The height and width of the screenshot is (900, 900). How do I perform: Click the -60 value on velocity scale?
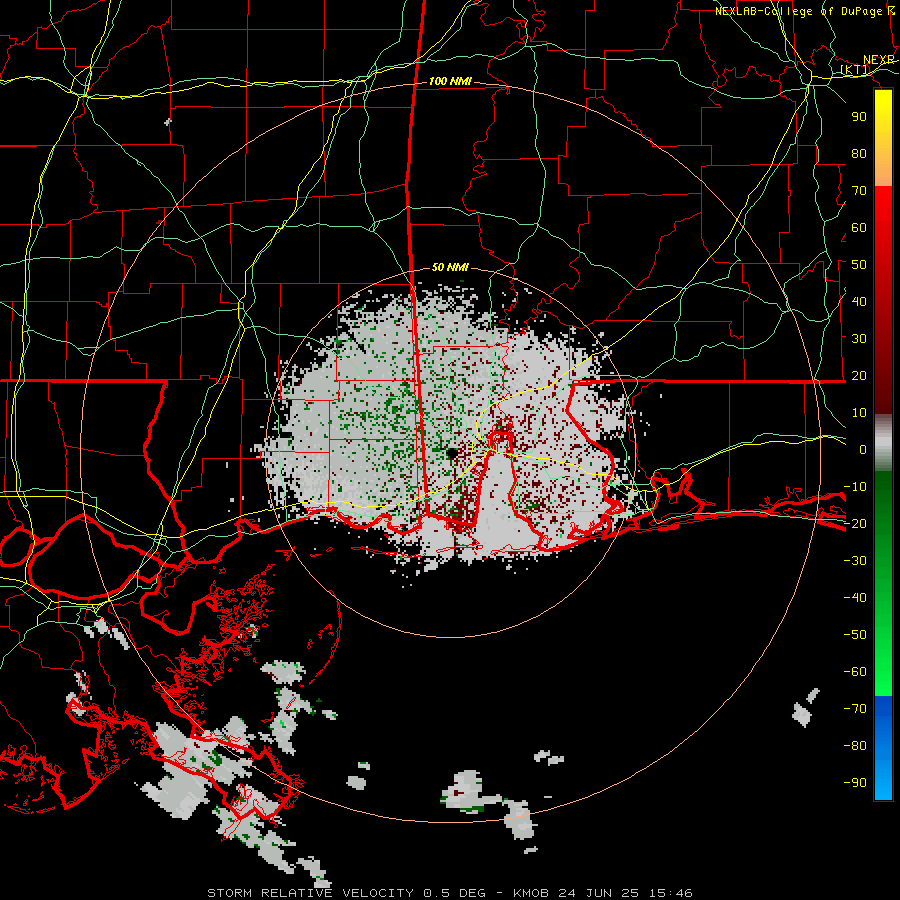(855, 672)
